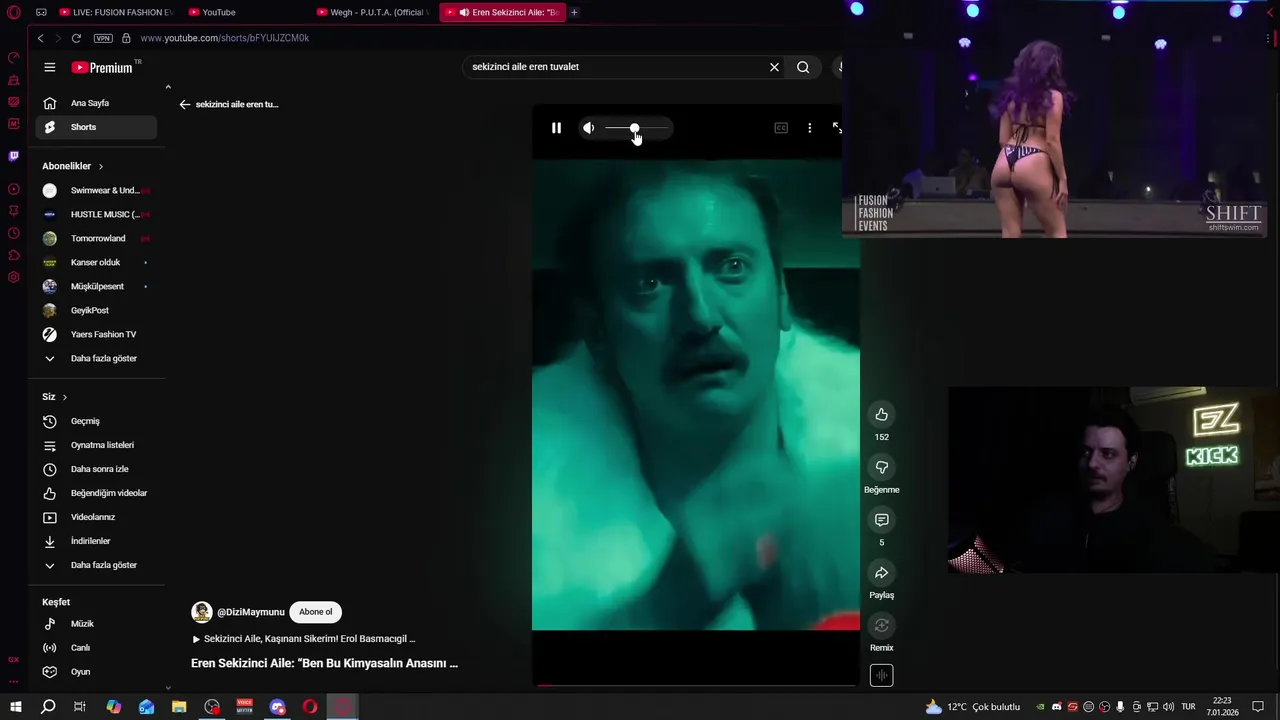The height and width of the screenshot is (720, 1280).
Task: Open @DiziMaymunu channel link
Action: tap(251, 612)
